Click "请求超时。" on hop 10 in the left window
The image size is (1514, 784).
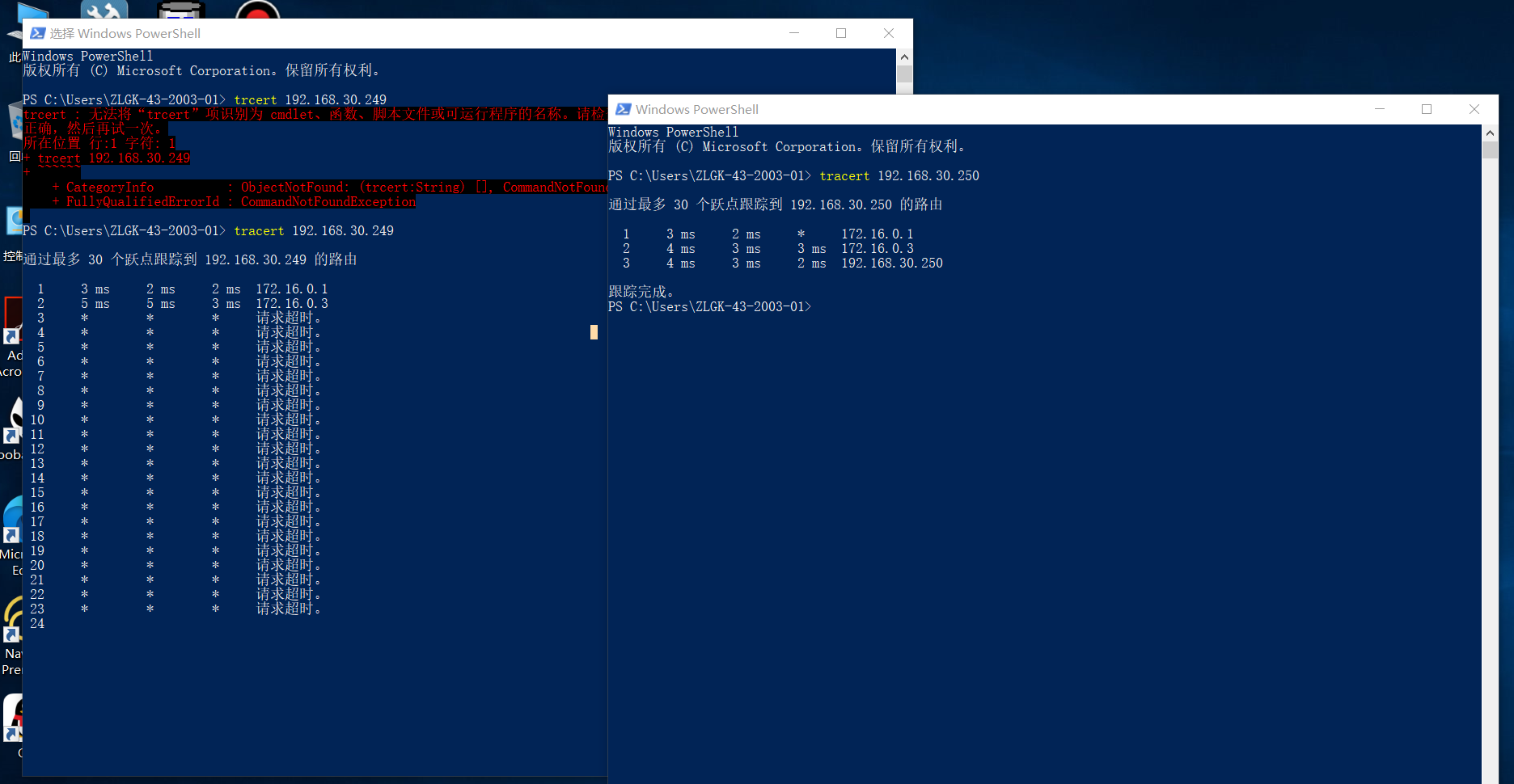coord(289,420)
